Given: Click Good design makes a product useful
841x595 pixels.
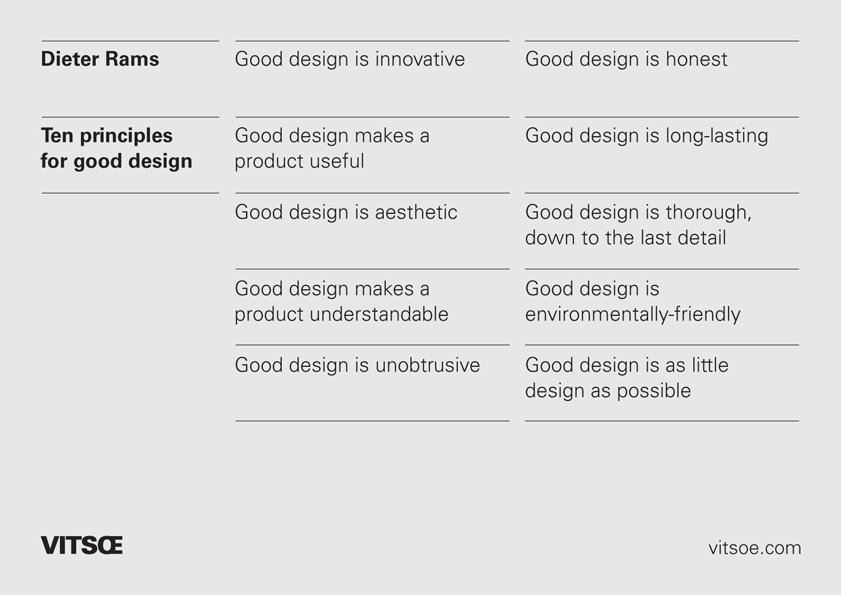Looking at the screenshot, I should (x=332, y=148).
